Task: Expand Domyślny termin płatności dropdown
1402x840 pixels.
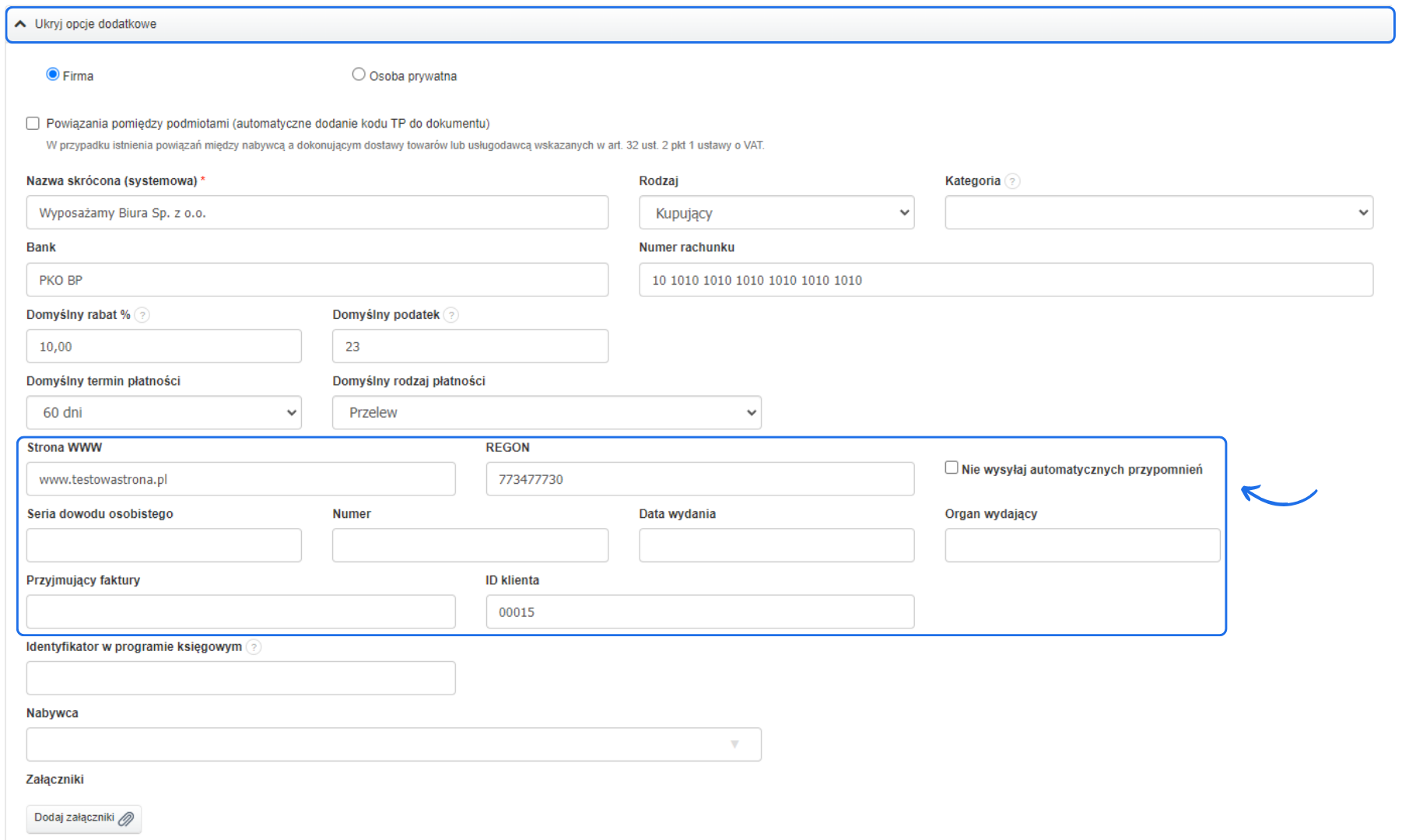Action: 163,413
